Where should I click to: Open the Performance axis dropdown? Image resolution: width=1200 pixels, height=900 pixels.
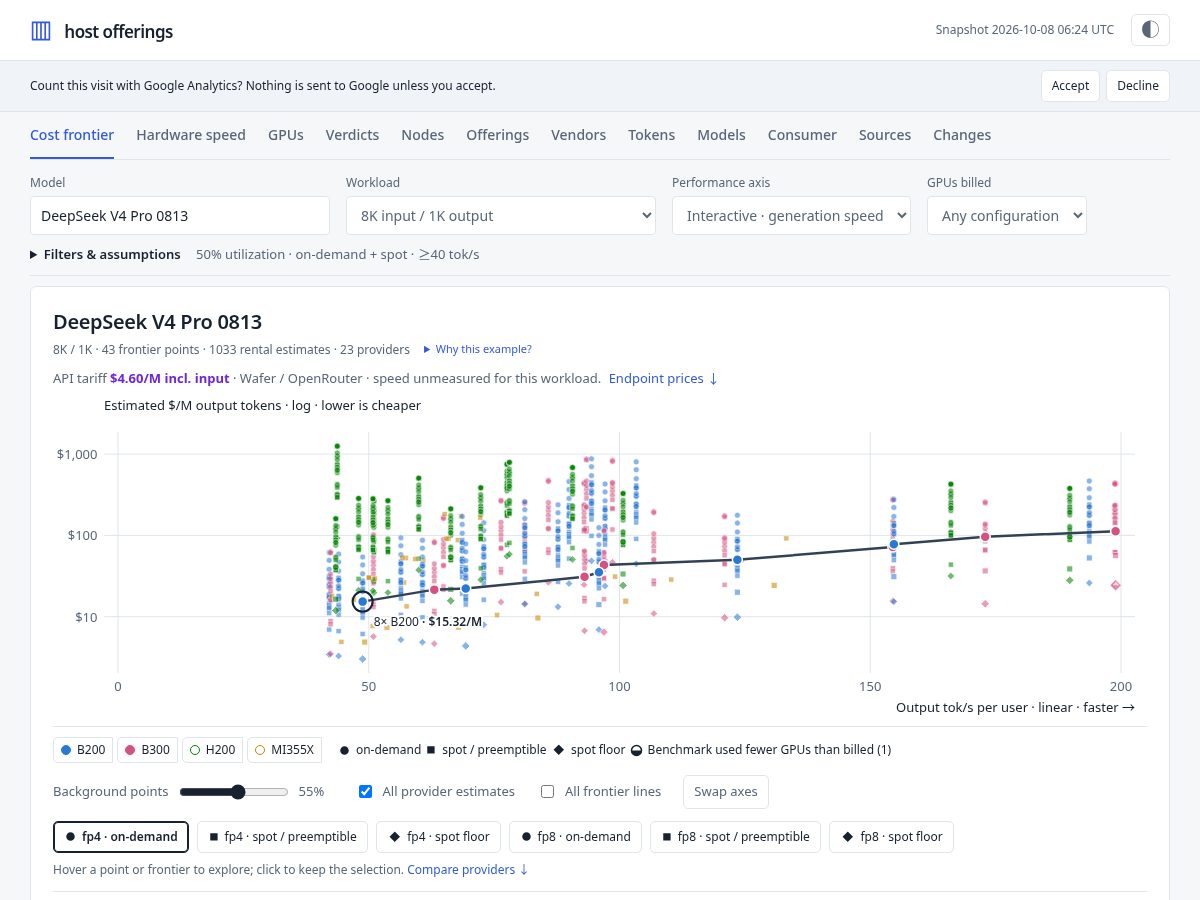[x=791, y=216]
